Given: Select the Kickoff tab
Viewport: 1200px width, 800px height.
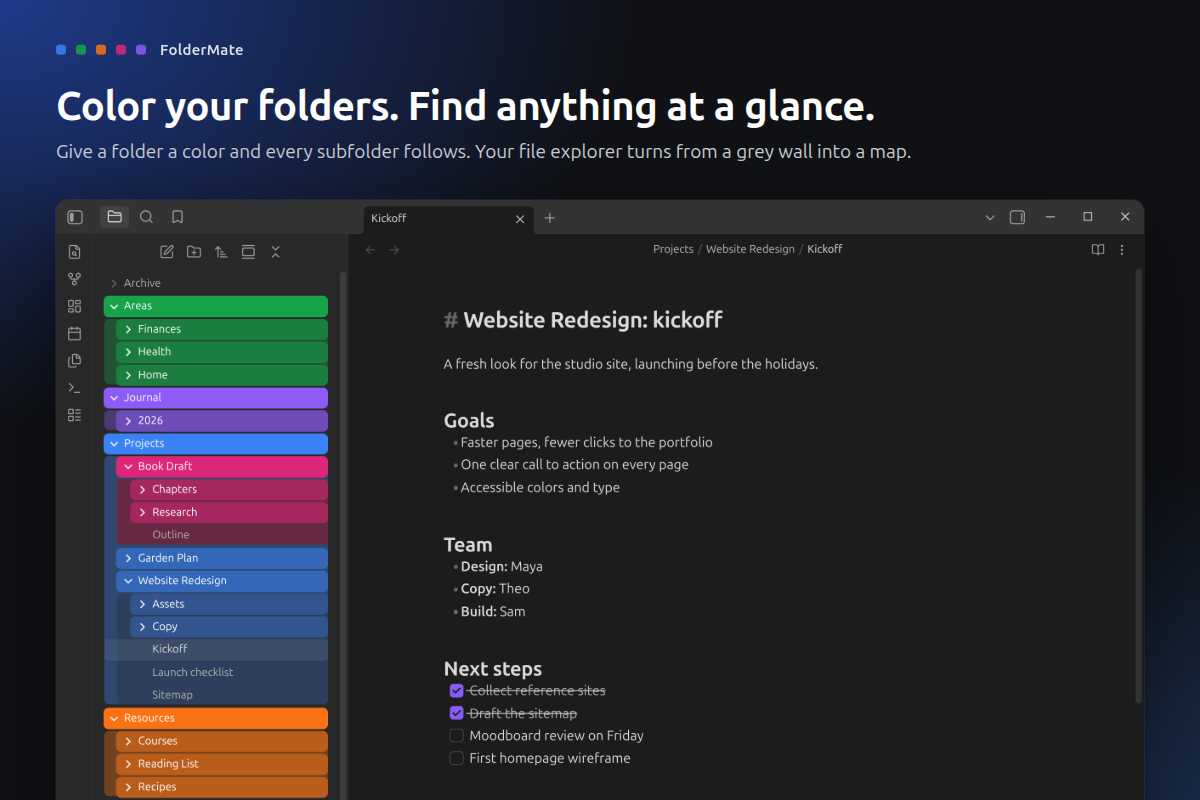Looking at the screenshot, I should [x=448, y=218].
